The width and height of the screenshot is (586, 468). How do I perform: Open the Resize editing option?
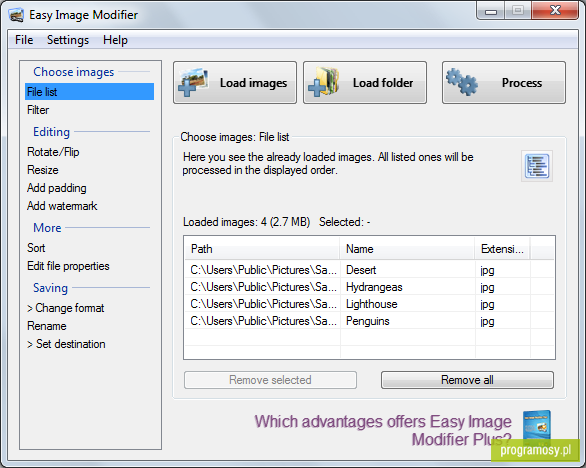[43, 170]
